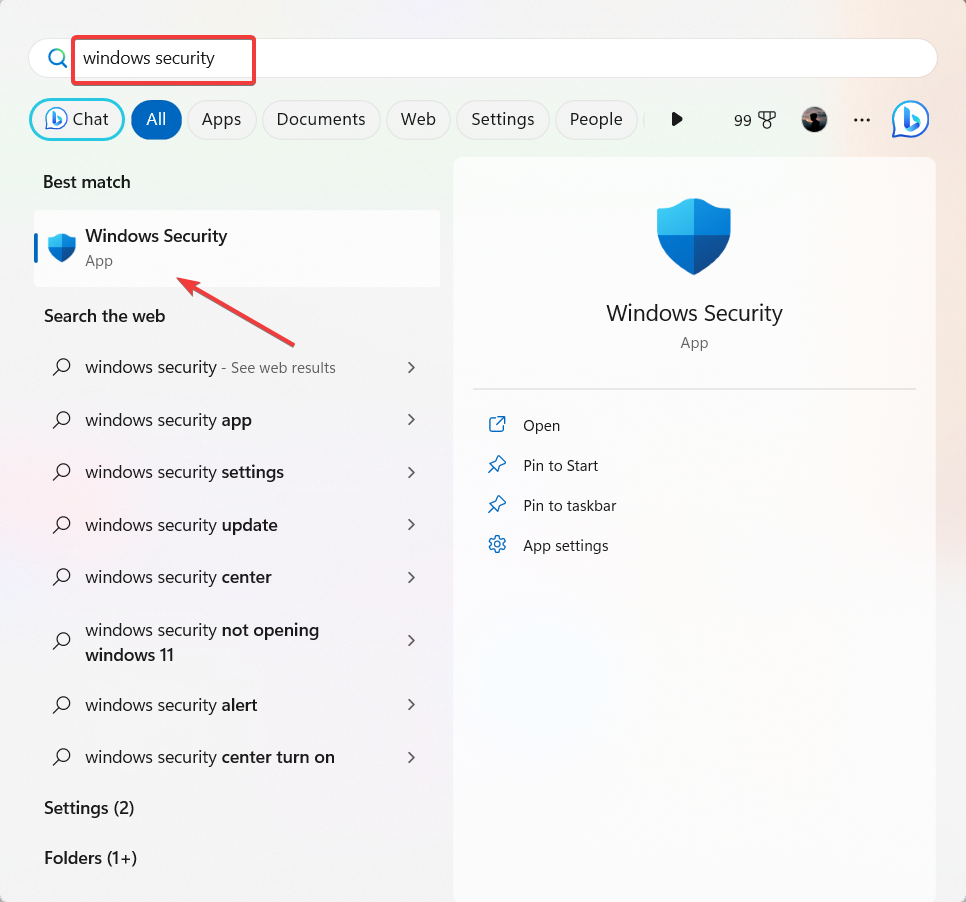Expand 'windows security alert' suggestion chevron
The height and width of the screenshot is (902, 966).
(412, 704)
